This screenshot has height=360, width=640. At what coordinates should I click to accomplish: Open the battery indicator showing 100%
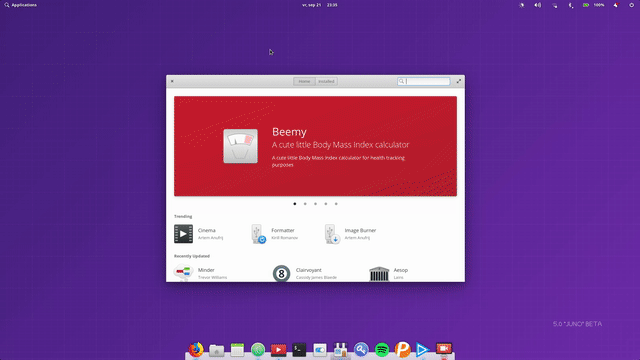point(593,5)
